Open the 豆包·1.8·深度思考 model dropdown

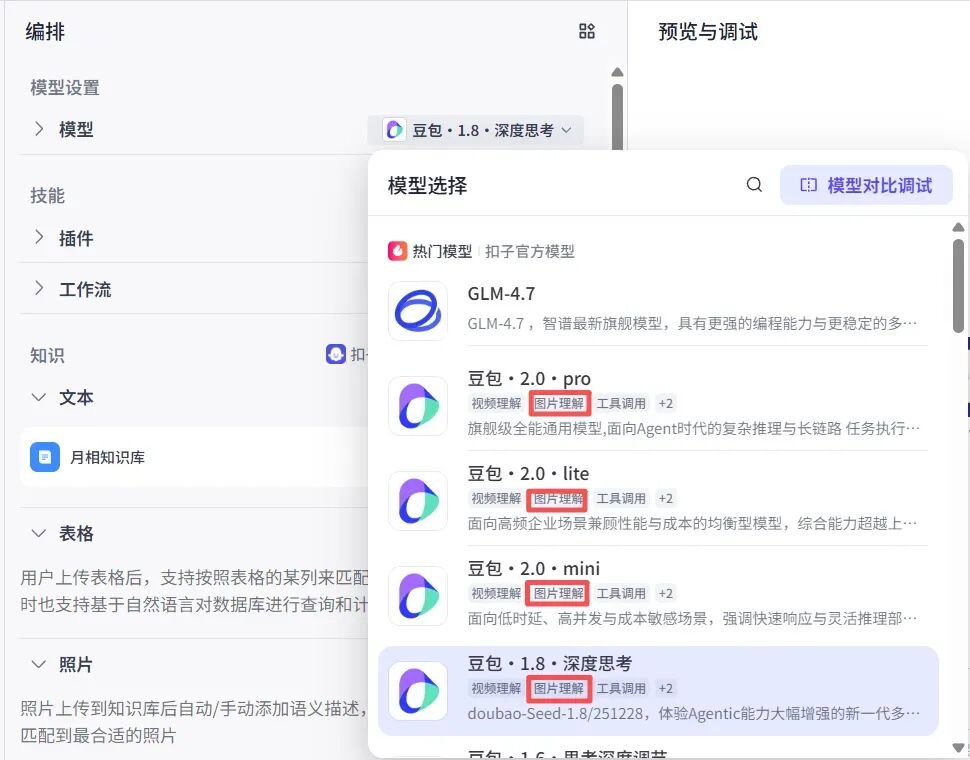pos(475,130)
